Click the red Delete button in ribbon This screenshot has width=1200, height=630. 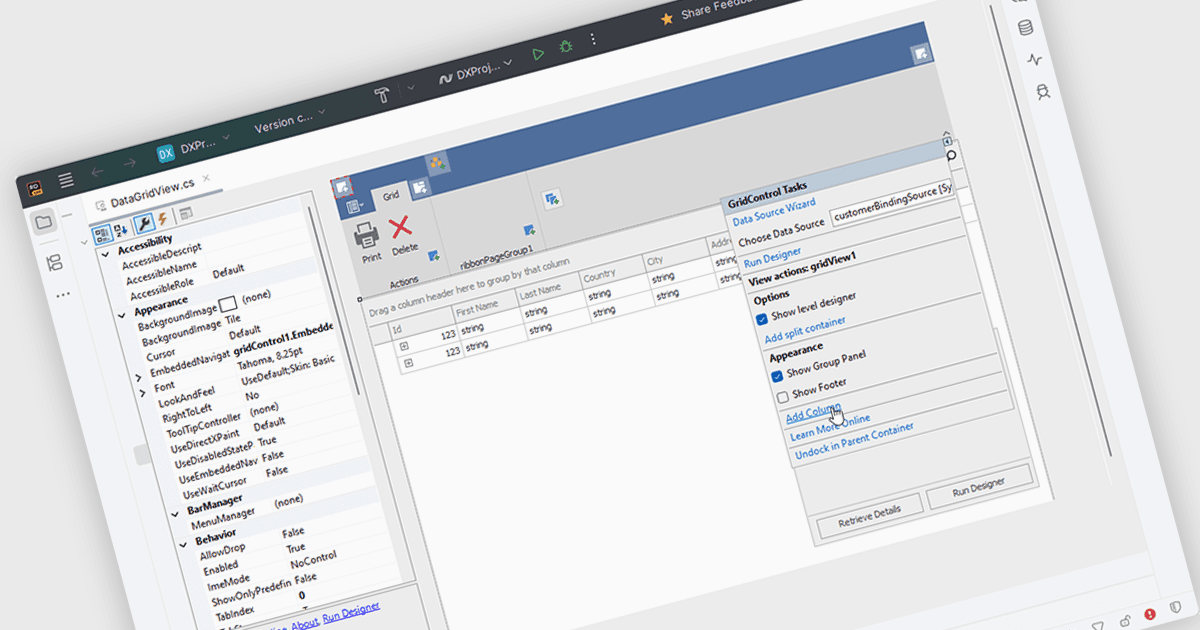402,234
